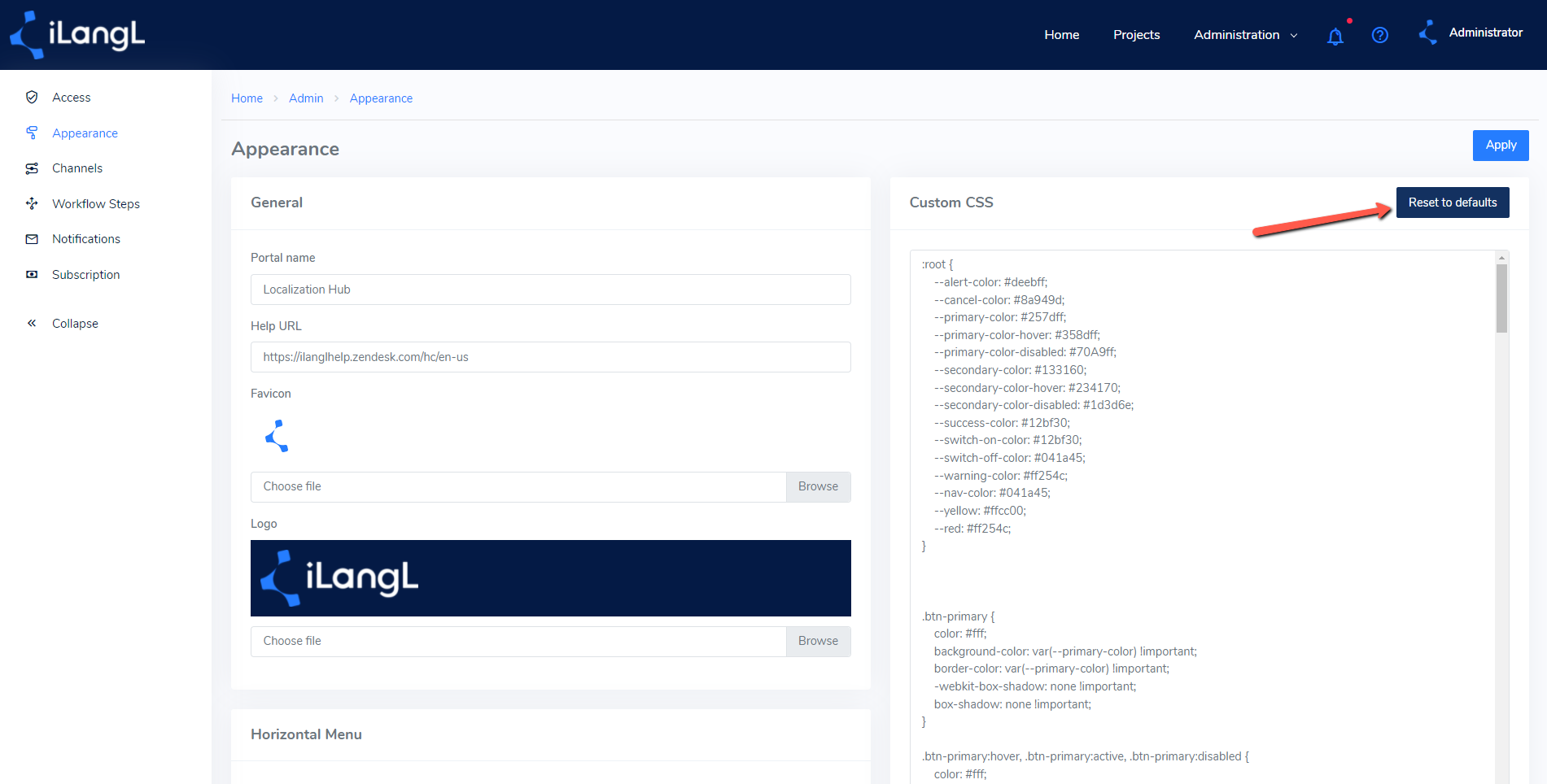Click the Appearance breadcrumb link
This screenshot has height=784, width=1547.
point(381,98)
